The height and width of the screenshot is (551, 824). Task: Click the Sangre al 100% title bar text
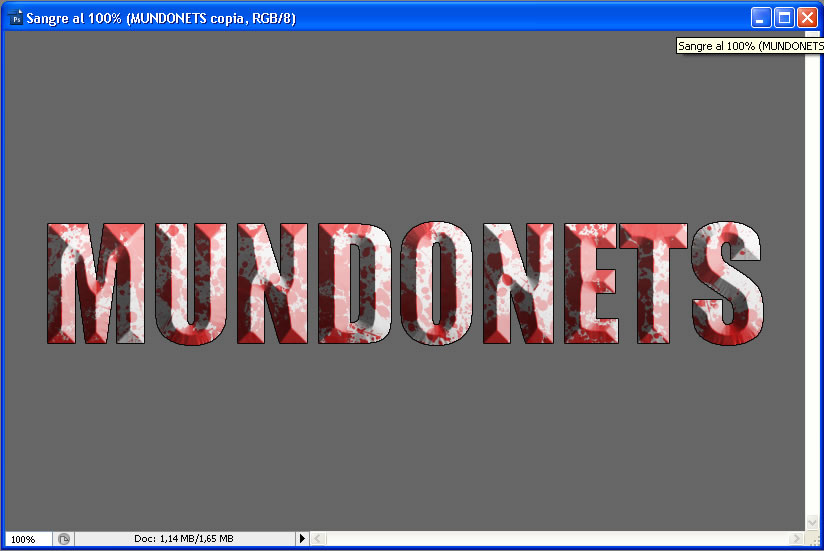161,18
